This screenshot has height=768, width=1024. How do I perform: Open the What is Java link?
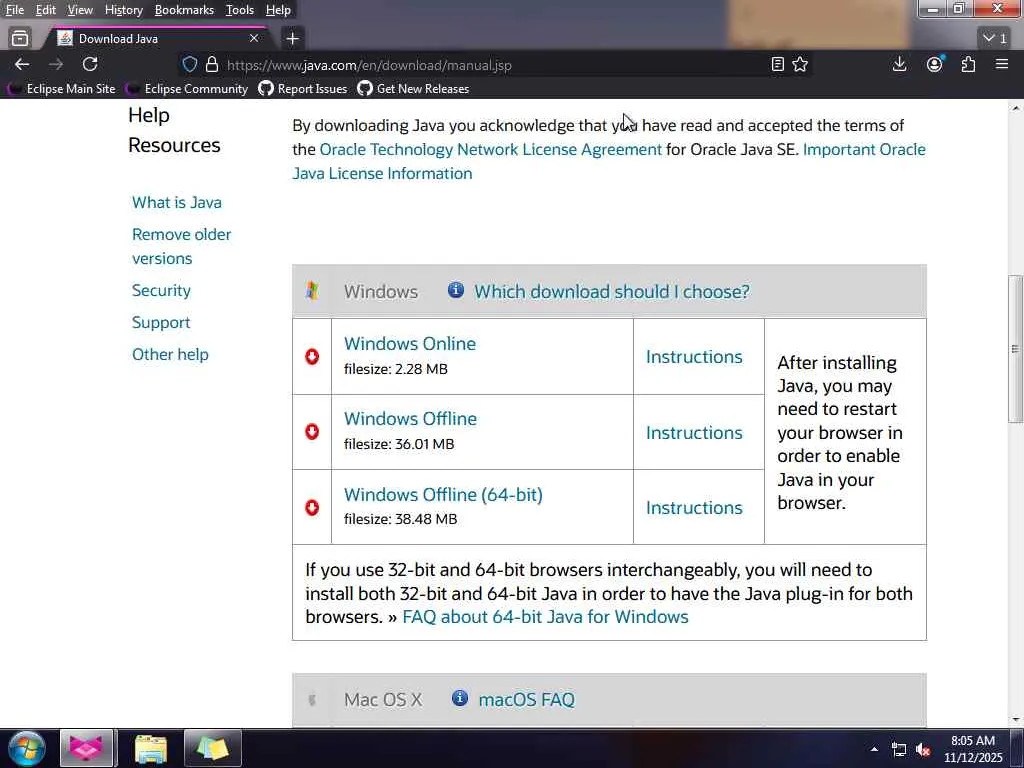pos(176,202)
